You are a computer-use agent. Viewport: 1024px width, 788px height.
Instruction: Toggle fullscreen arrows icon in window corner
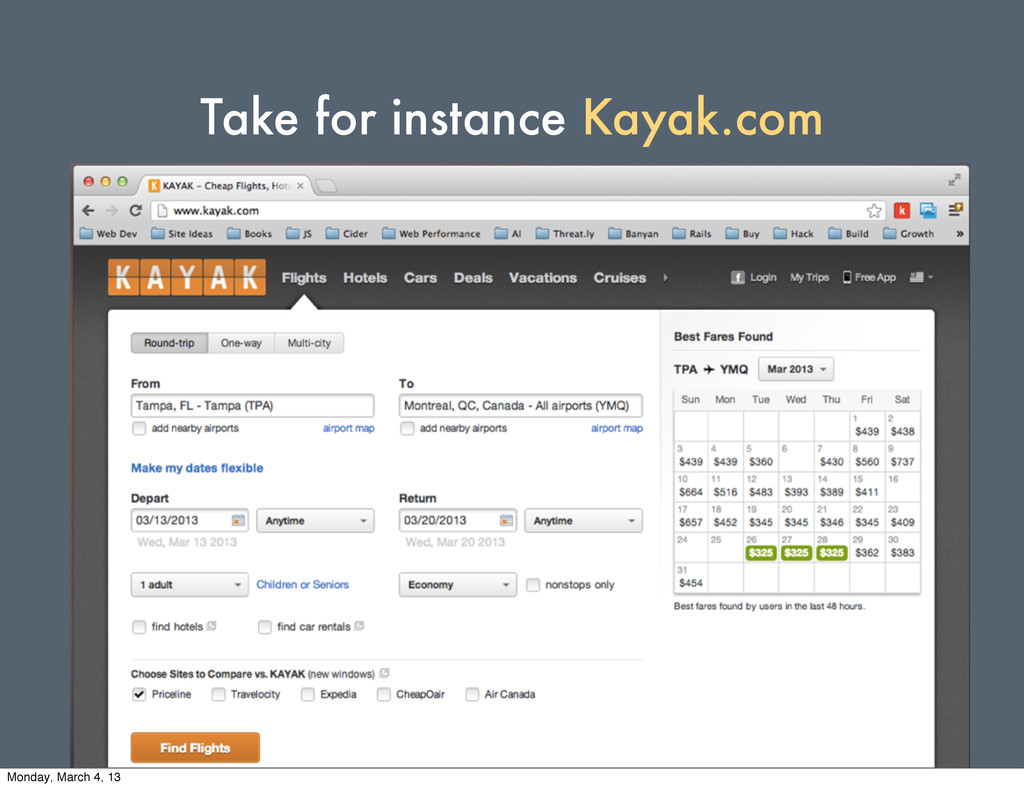[x=954, y=180]
